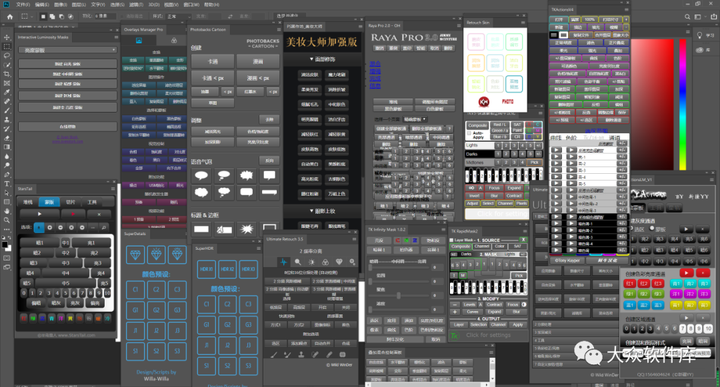Switch to the Channel source tab in RapidMask2

[482, 247]
